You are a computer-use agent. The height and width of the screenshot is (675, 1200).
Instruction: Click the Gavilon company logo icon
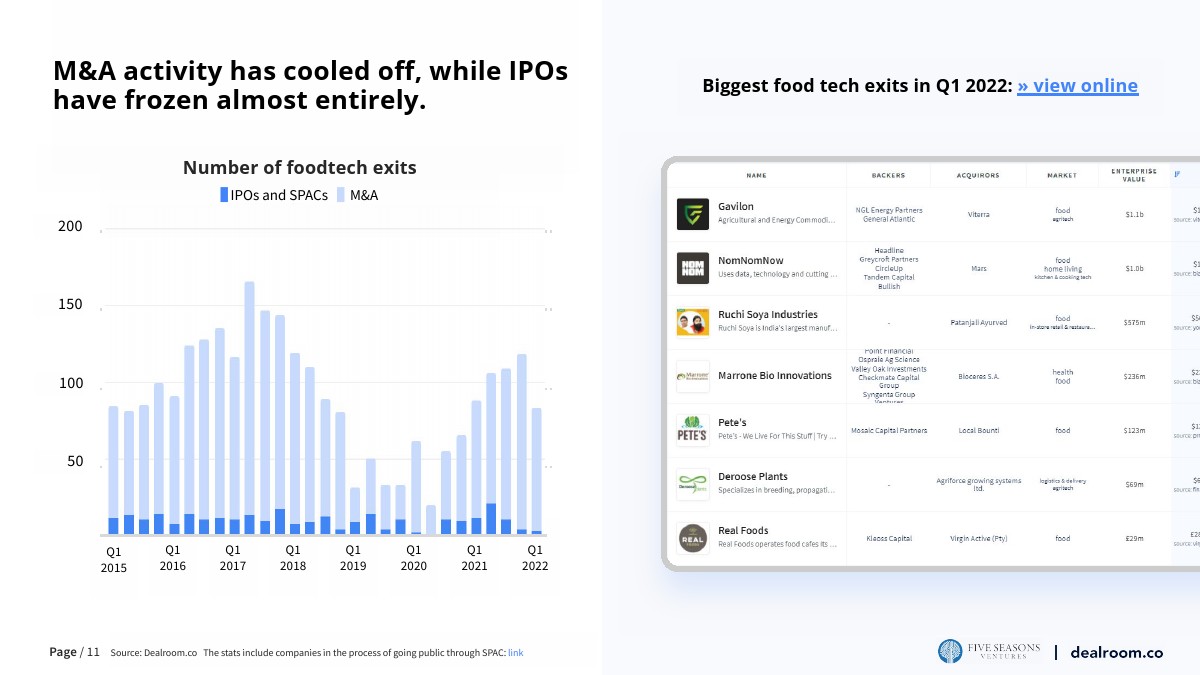pos(692,214)
